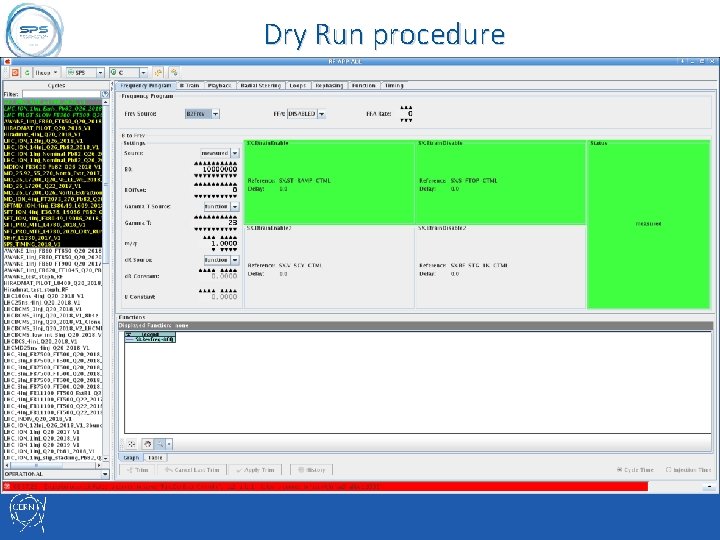Switch to the Loops tab
This screenshot has width=720, height=540.
point(298,85)
